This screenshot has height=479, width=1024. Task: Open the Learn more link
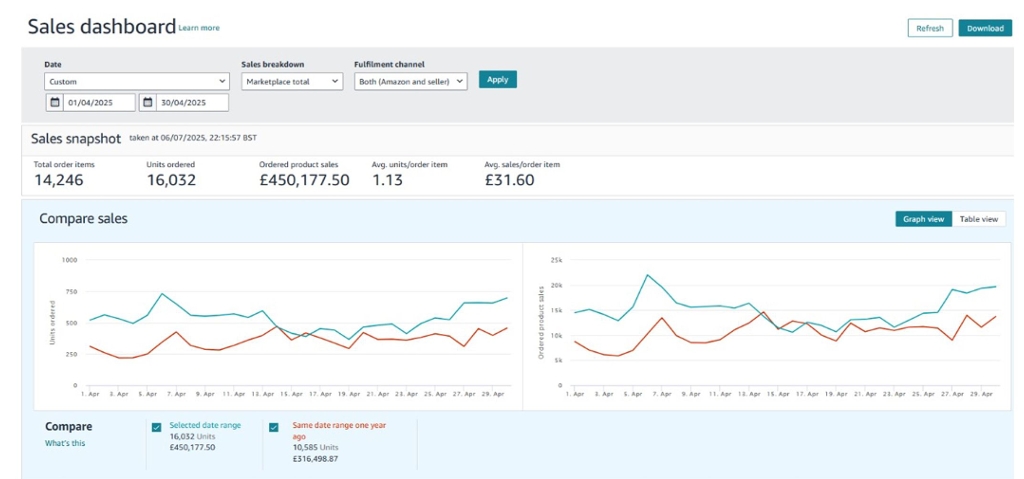[199, 28]
